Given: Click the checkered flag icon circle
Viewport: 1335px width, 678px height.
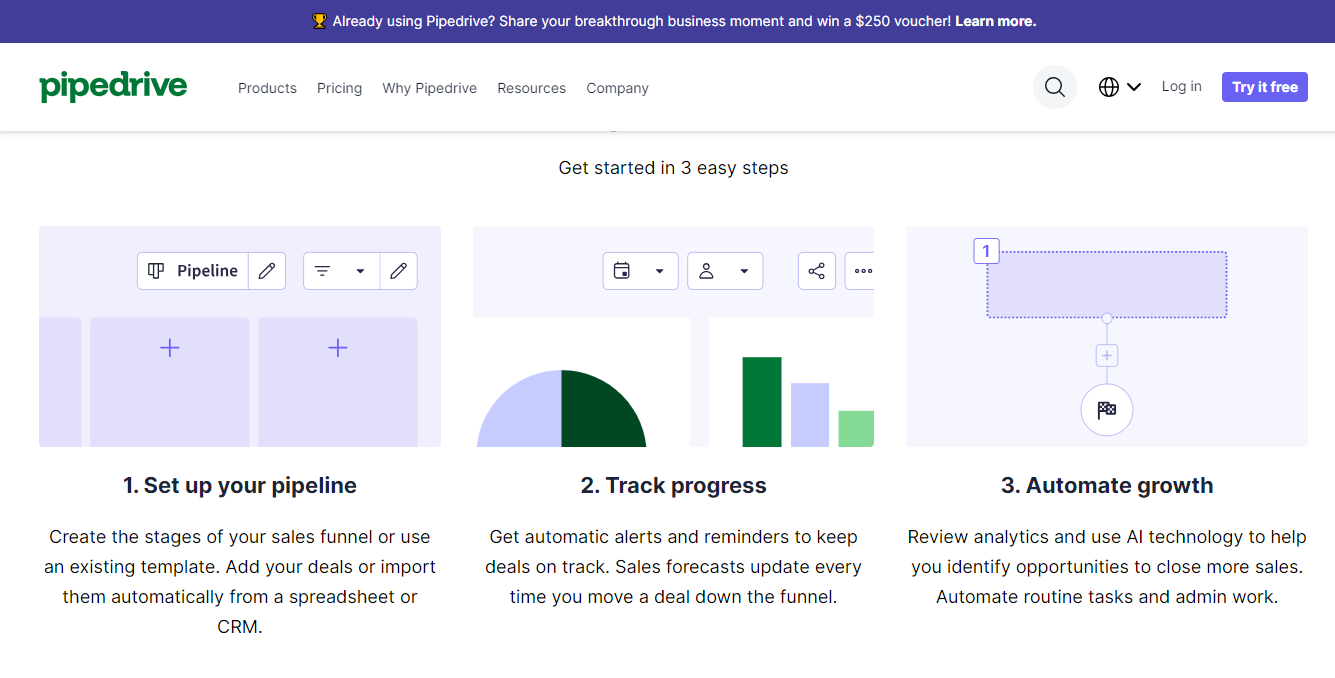Looking at the screenshot, I should point(1107,410).
